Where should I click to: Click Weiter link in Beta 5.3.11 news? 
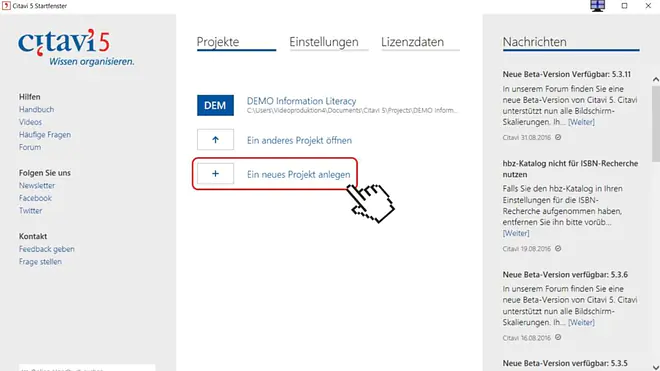click(x=581, y=122)
